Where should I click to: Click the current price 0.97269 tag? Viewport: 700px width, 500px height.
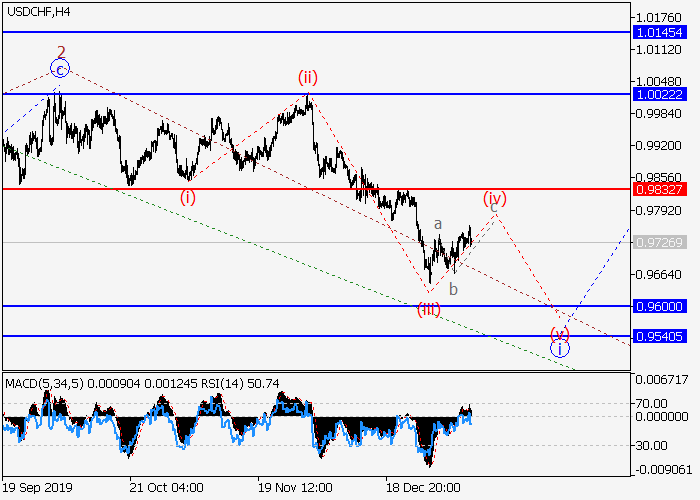point(659,243)
